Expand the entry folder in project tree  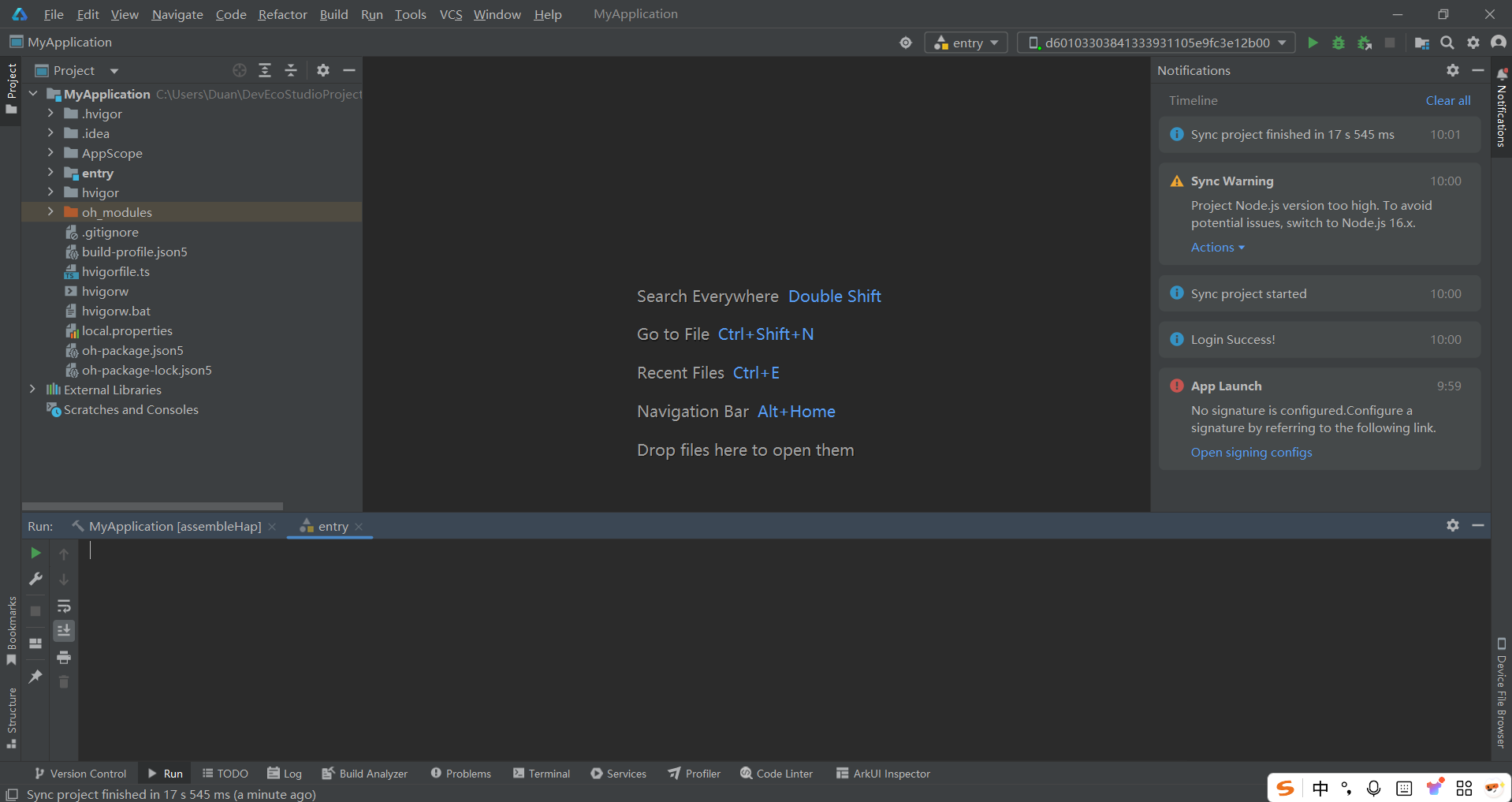(x=50, y=173)
